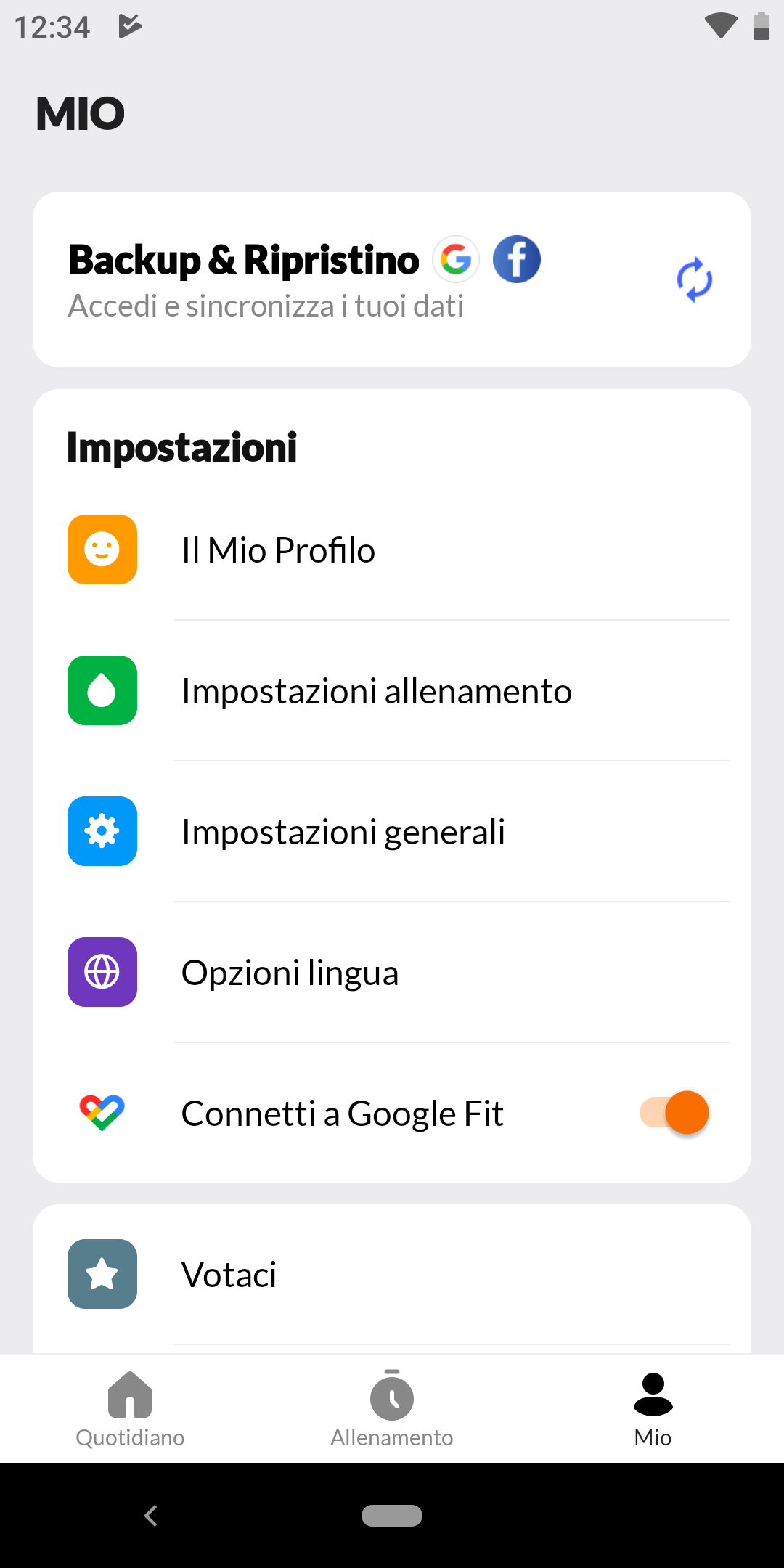Tap the green water drop icon
Screen dimensions: 784x1568
tap(102, 690)
